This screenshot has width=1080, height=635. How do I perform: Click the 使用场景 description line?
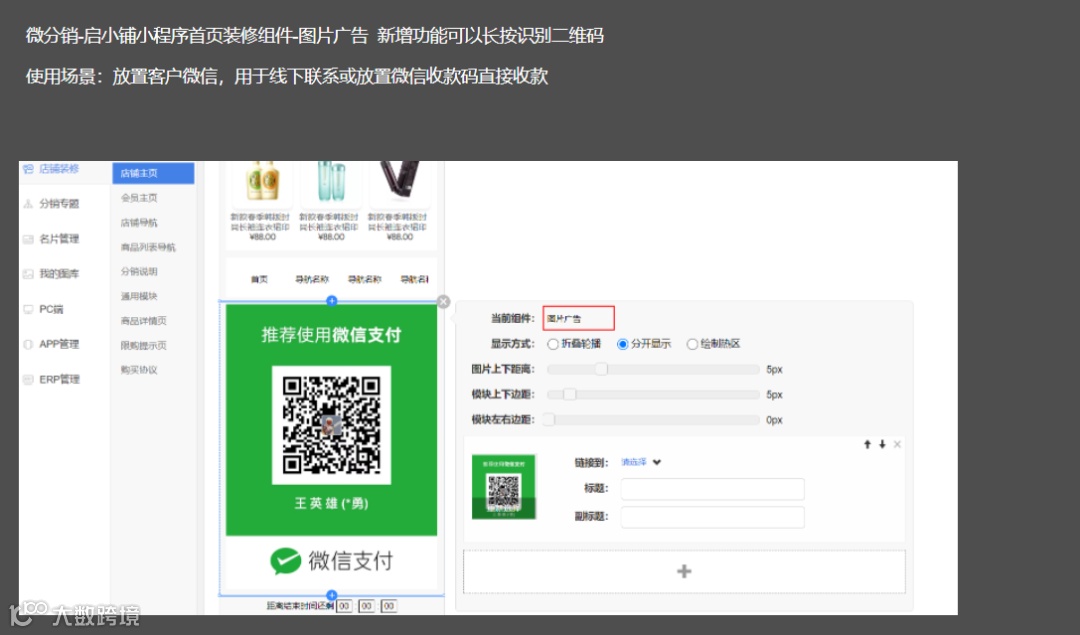[x=287, y=76]
